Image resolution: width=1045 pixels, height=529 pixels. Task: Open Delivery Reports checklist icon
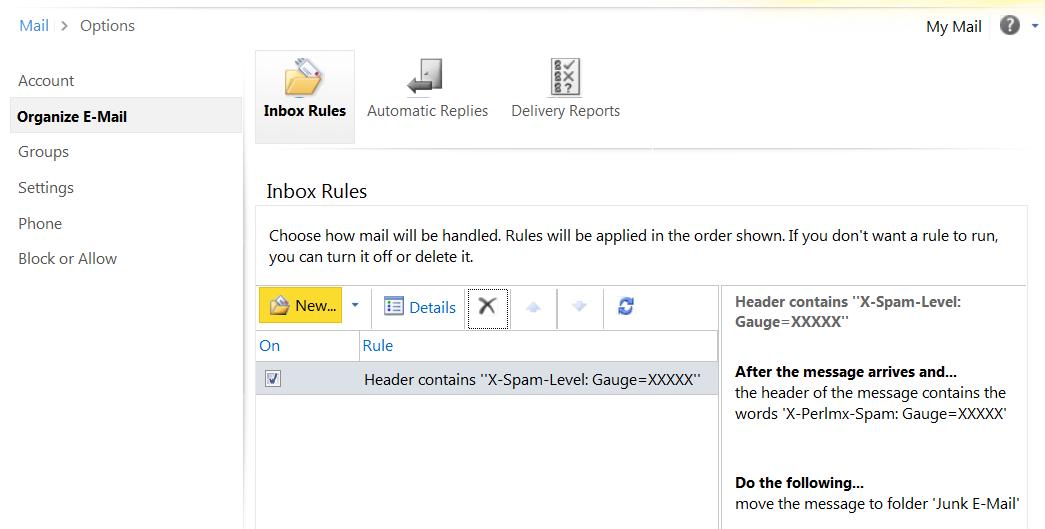point(565,77)
